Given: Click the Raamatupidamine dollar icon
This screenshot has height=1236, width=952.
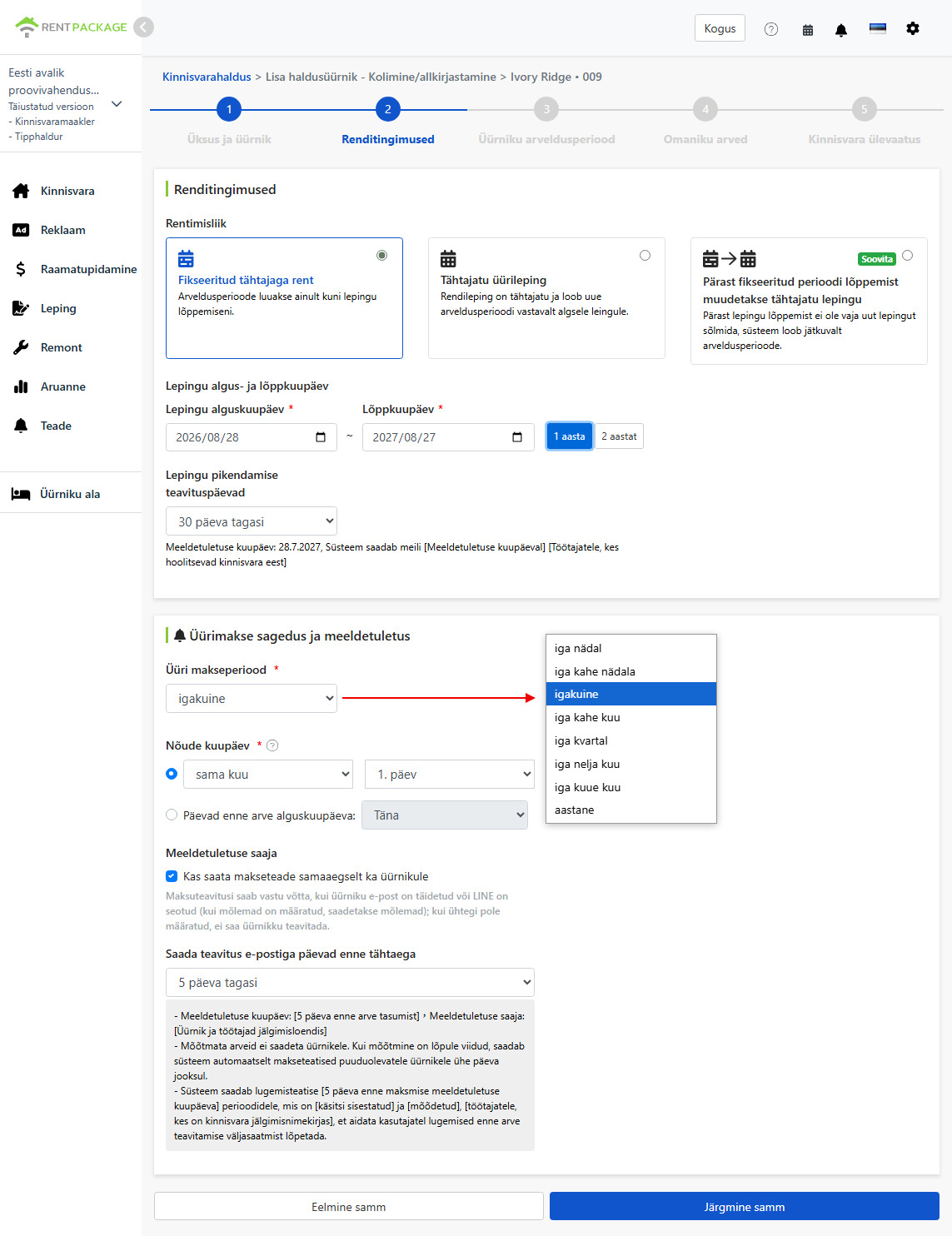Looking at the screenshot, I should pos(22,269).
